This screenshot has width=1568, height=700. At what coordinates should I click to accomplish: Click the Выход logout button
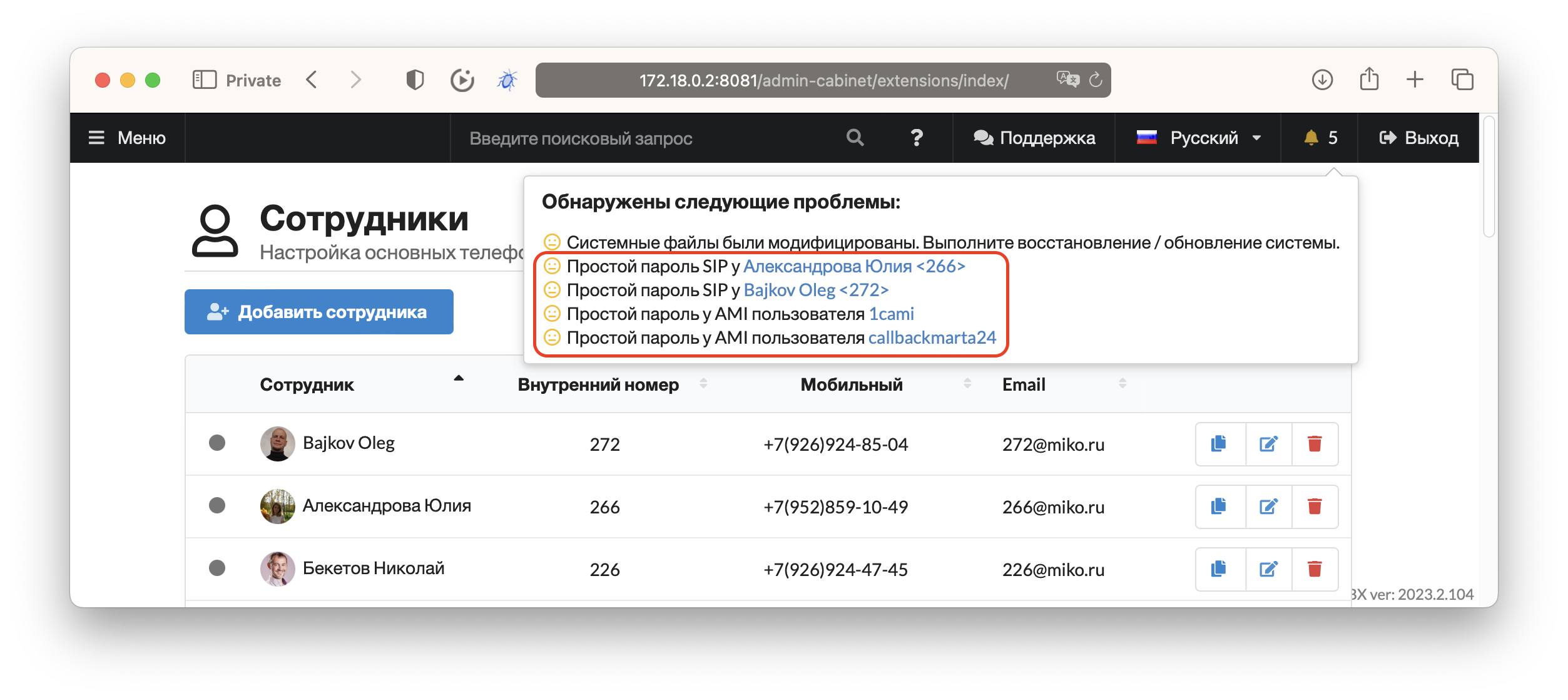tap(1418, 138)
